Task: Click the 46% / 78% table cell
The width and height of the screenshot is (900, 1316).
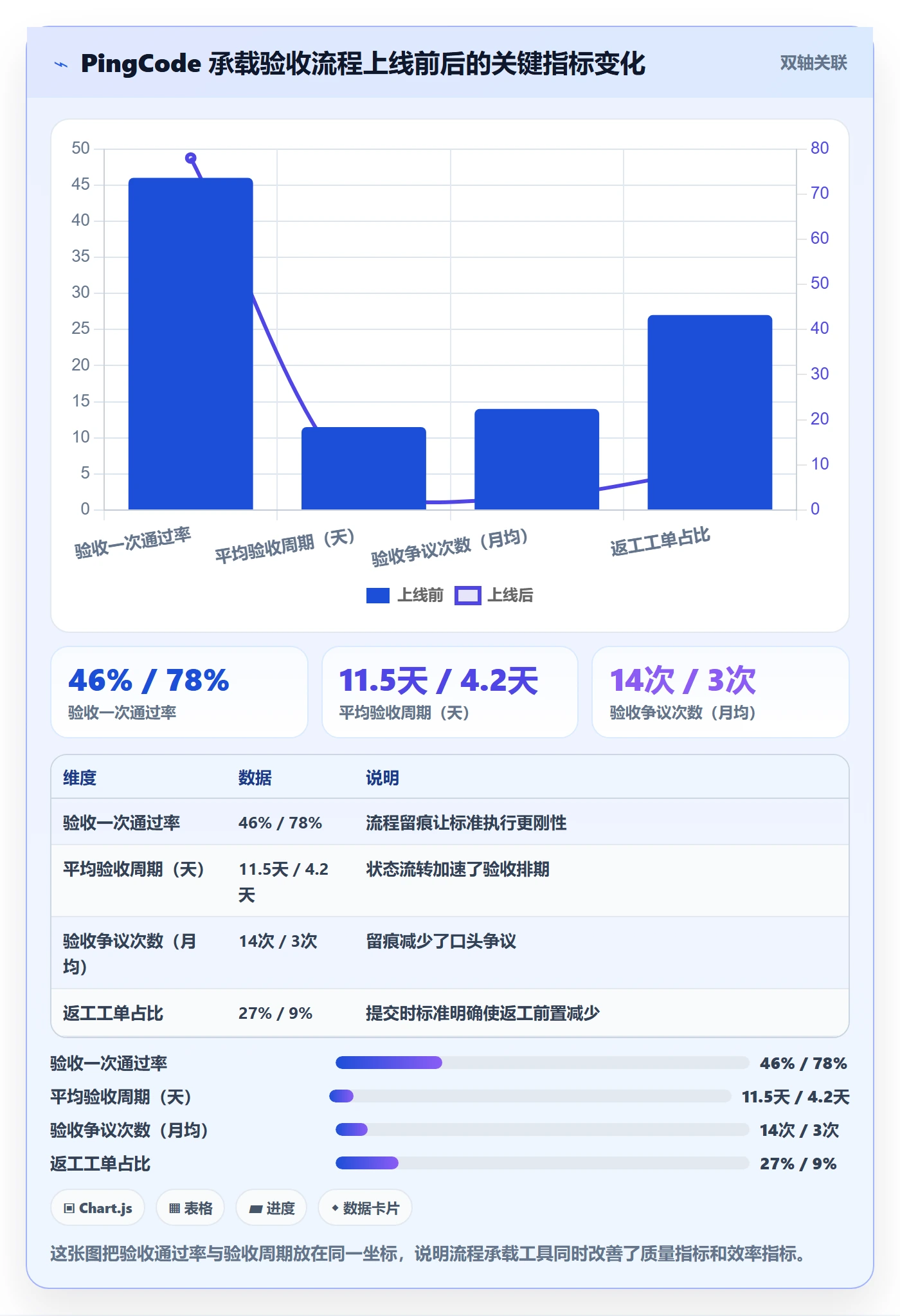Action: tap(280, 823)
